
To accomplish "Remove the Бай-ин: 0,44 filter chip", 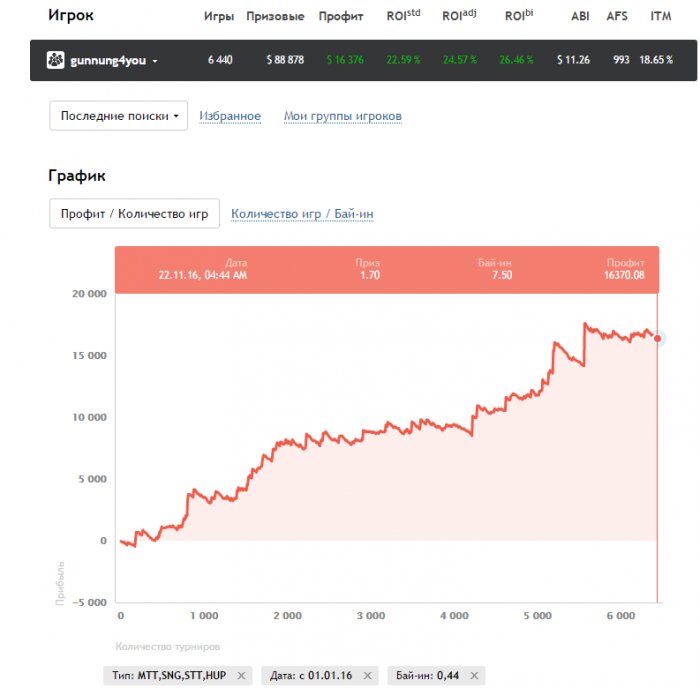I will [476, 676].
